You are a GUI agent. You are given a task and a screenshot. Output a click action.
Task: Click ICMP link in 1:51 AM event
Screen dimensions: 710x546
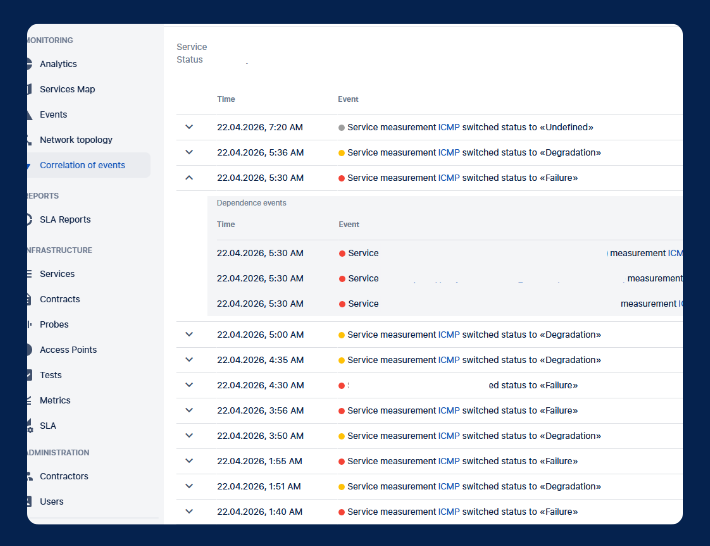point(449,487)
